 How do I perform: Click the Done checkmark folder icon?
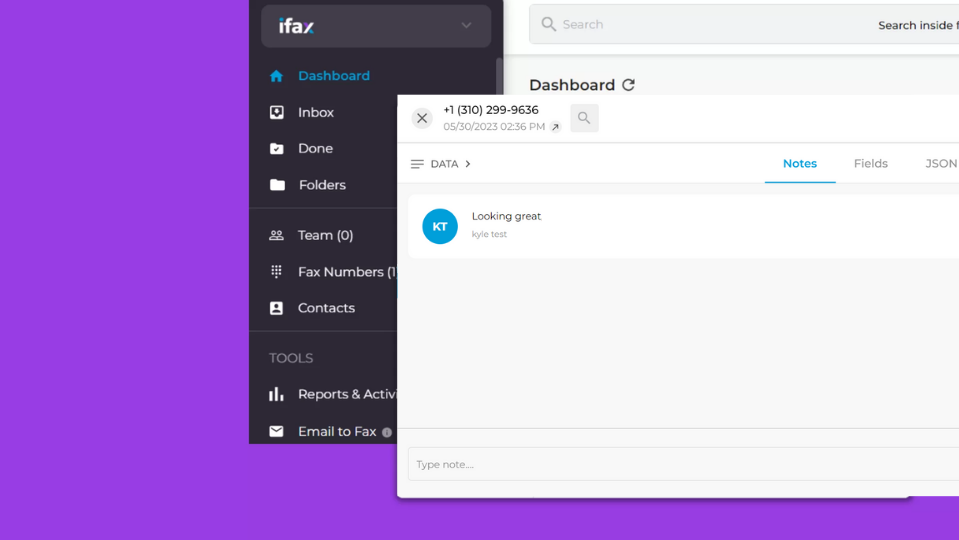tap(276, 149)
